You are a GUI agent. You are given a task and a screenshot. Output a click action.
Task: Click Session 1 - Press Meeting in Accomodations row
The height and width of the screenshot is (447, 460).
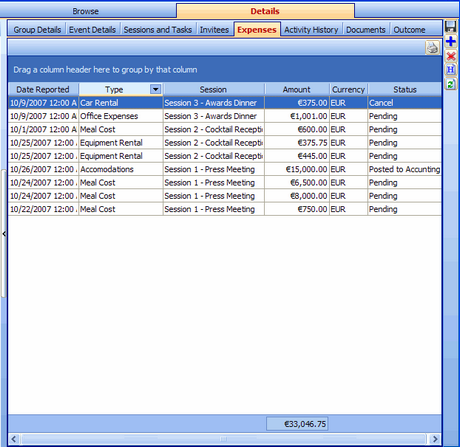click(213, 169)
